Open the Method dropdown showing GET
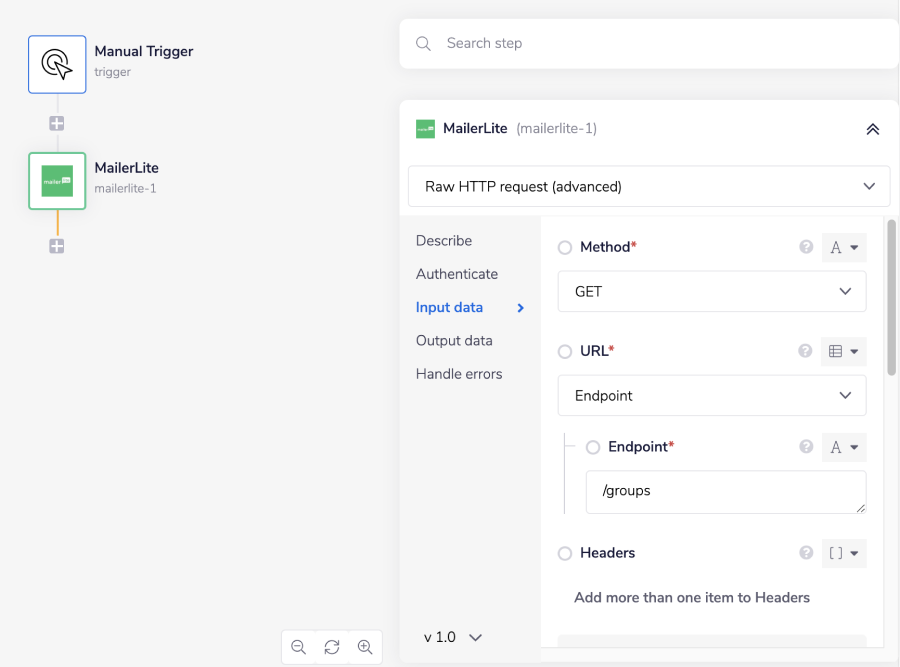The image size is (900, 667). tap(711, 291)
